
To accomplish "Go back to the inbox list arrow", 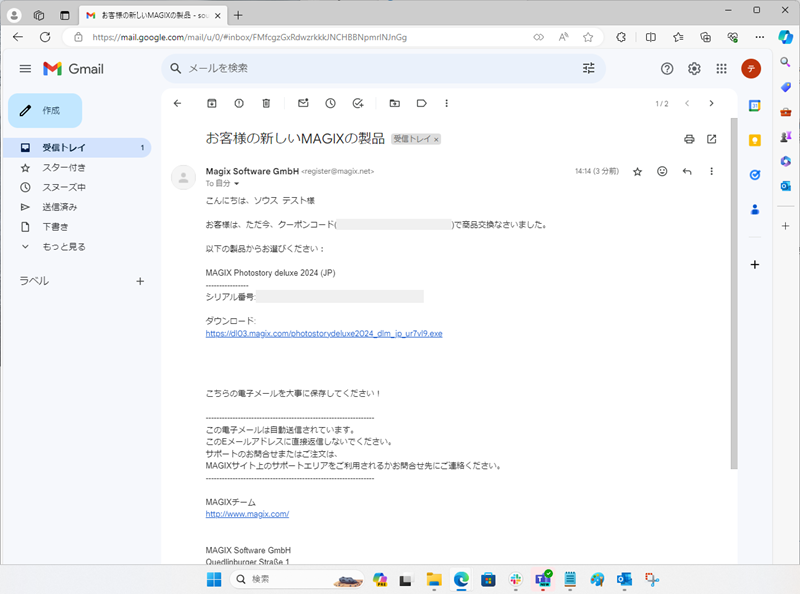I will pos(178,103).
